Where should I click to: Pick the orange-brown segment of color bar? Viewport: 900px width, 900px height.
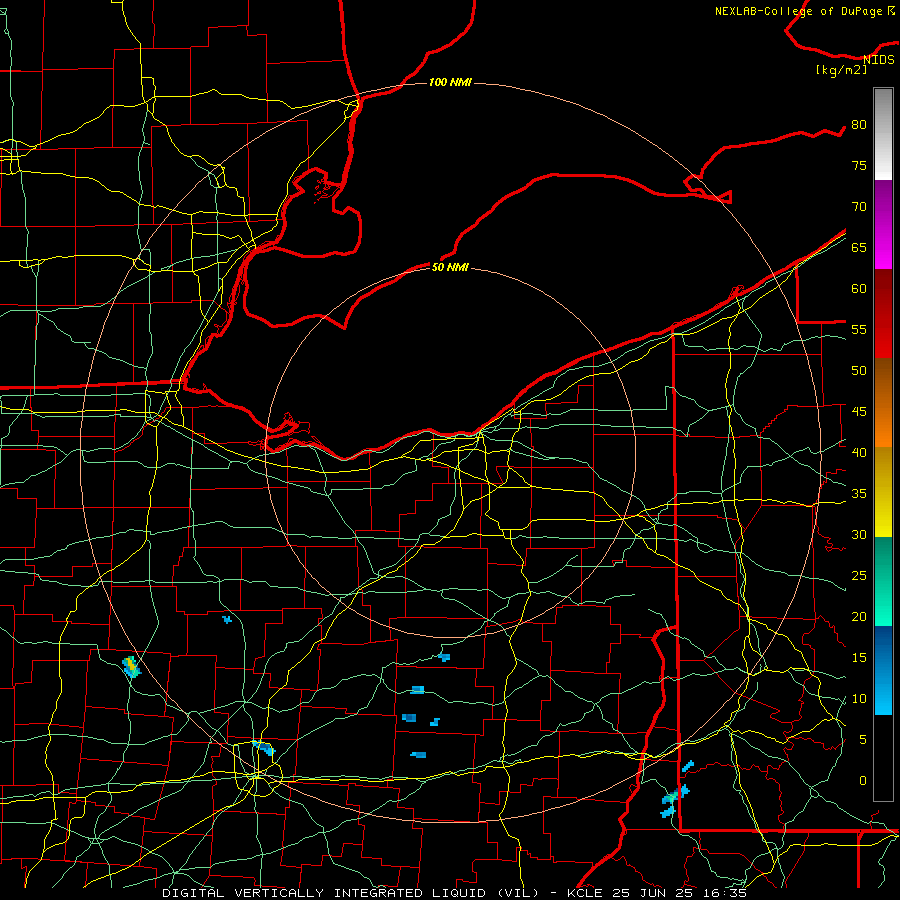[883, 402]
